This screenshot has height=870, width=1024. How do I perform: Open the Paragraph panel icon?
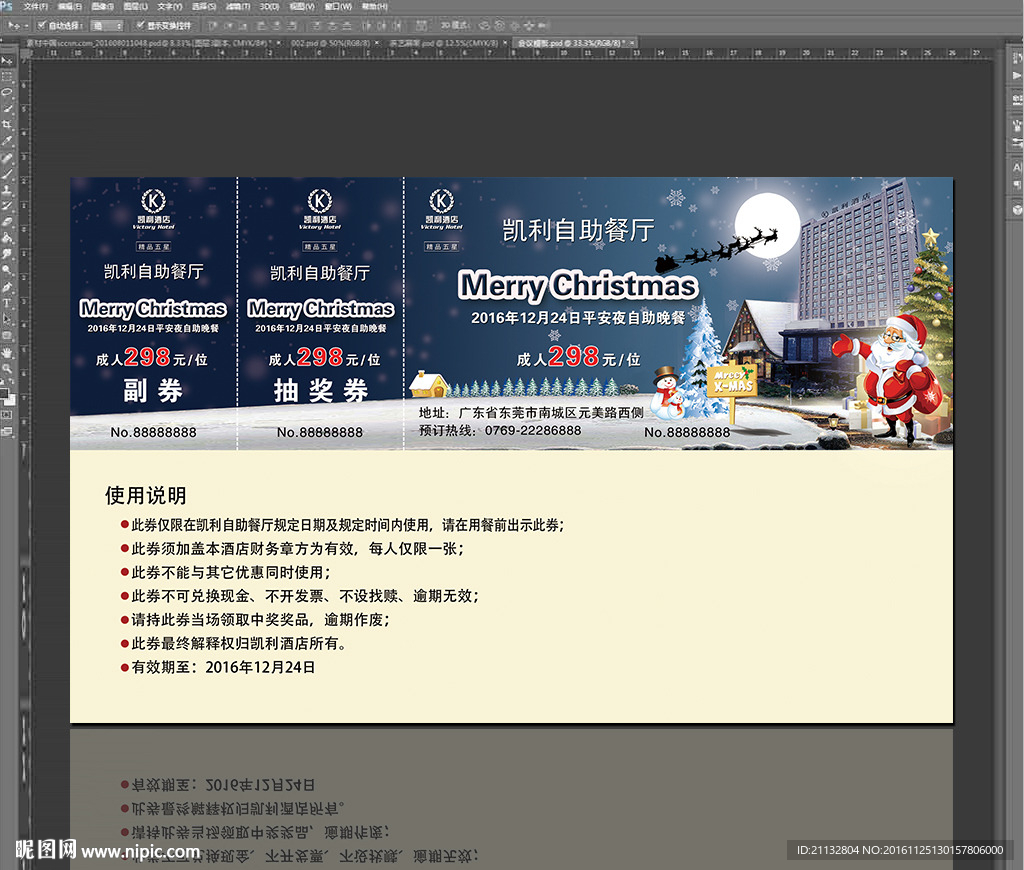pos(1017,185)
